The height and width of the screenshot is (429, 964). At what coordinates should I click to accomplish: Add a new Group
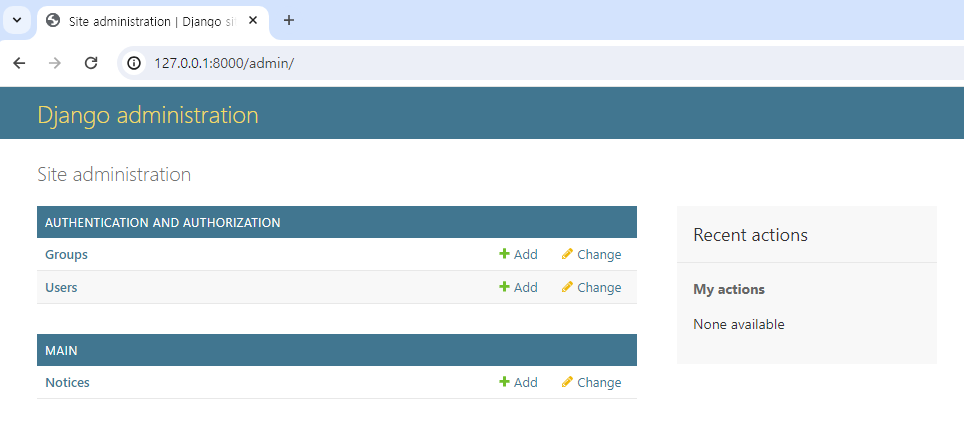pyautogui.click(x=518, y=254)
